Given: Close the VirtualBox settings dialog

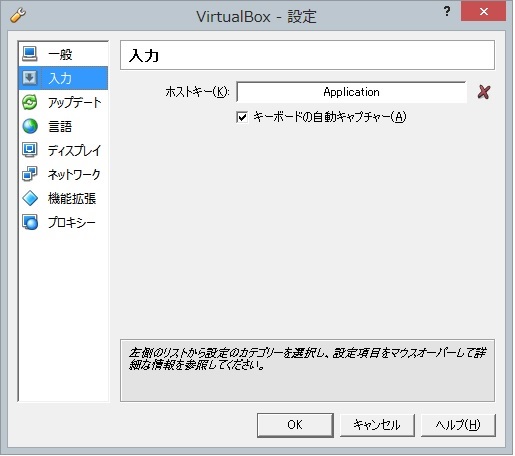Looking at the screenshot, I should [483, 11].
